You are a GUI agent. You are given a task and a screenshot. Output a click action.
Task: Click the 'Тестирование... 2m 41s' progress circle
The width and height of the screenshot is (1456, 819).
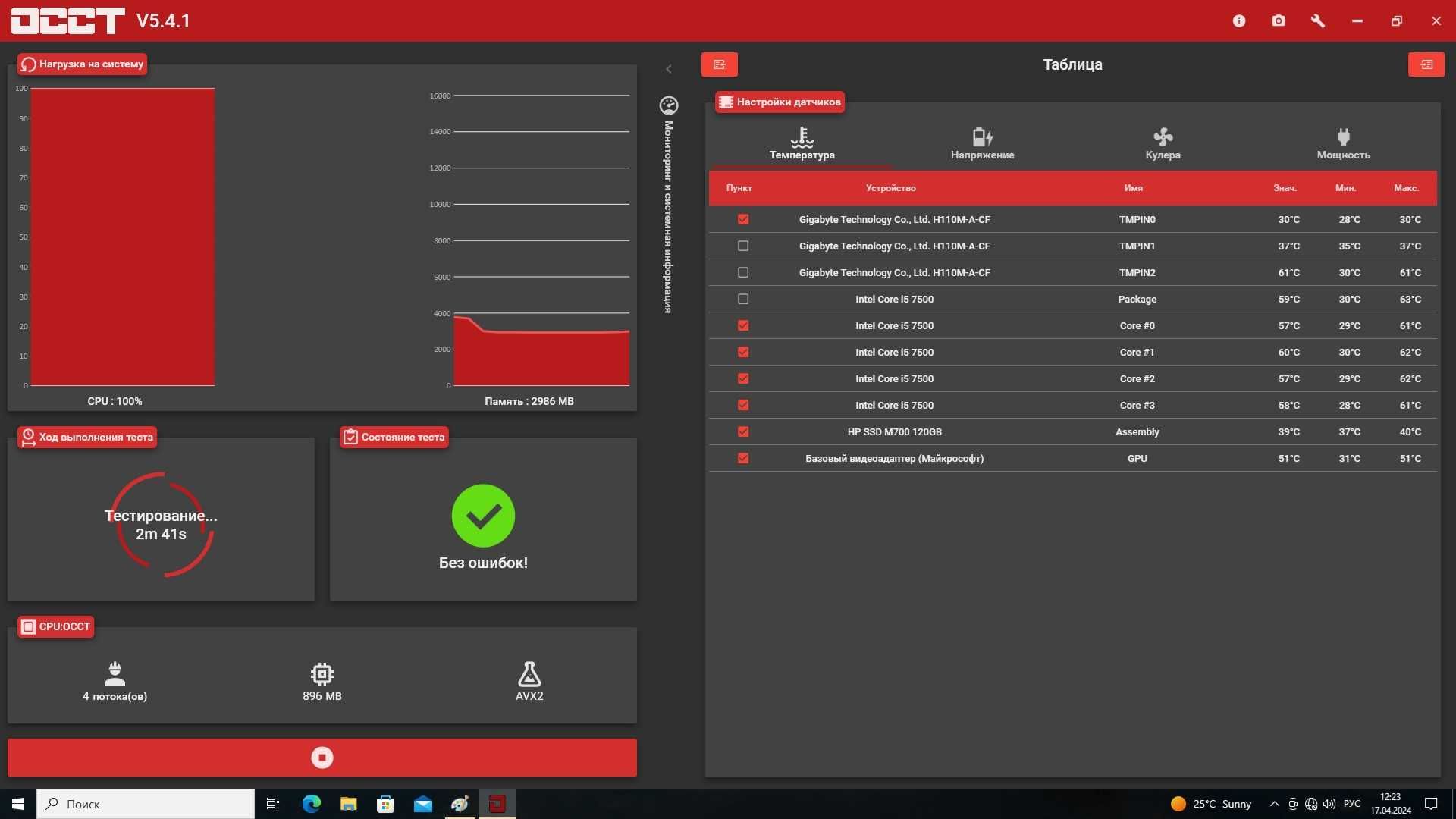point(161,525)
